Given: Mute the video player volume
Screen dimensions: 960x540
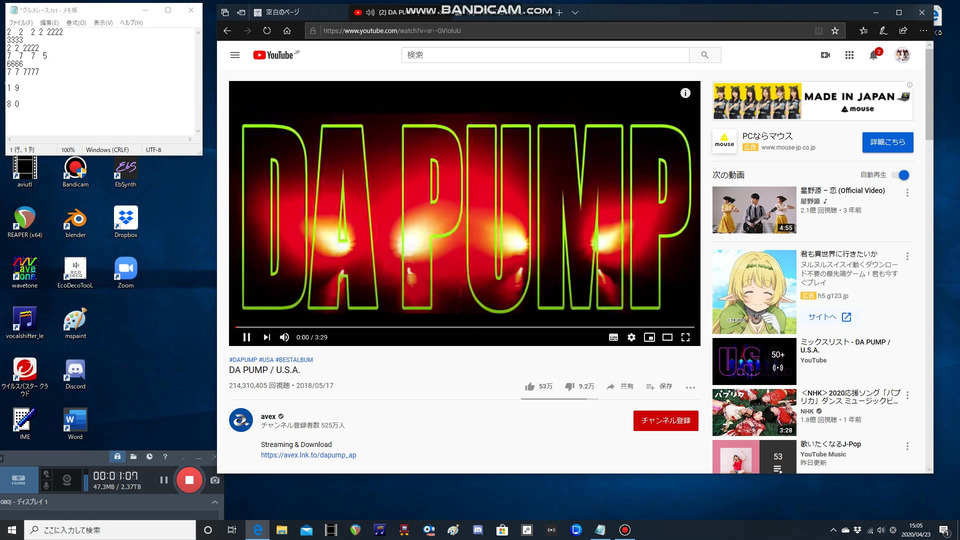Looking at the screenshot, I should [284, 337].
